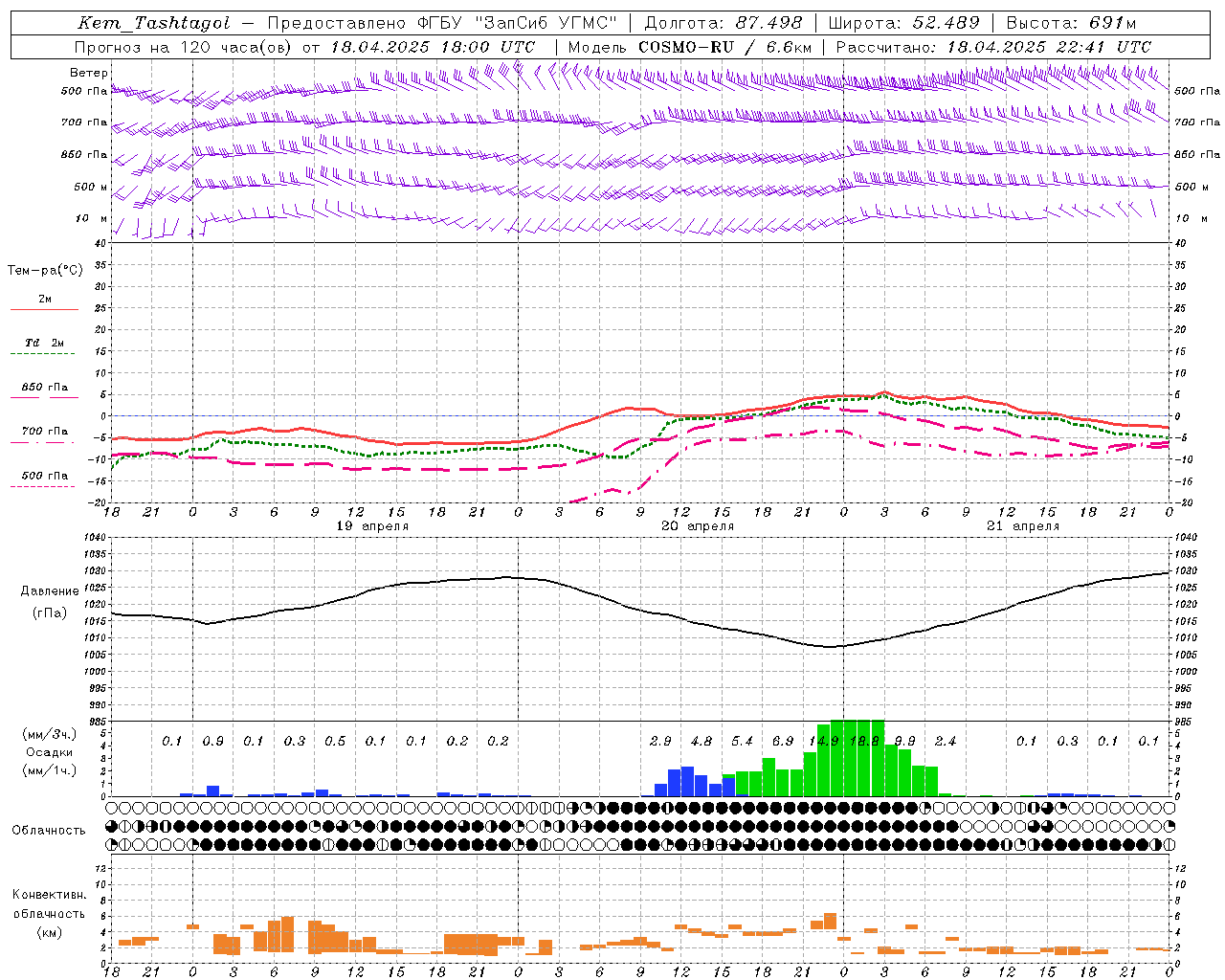The width and height of the screenshot is (1225, 980).
Task: Click the 'Облачность' cloud cover label
Action: coord(49,831)
